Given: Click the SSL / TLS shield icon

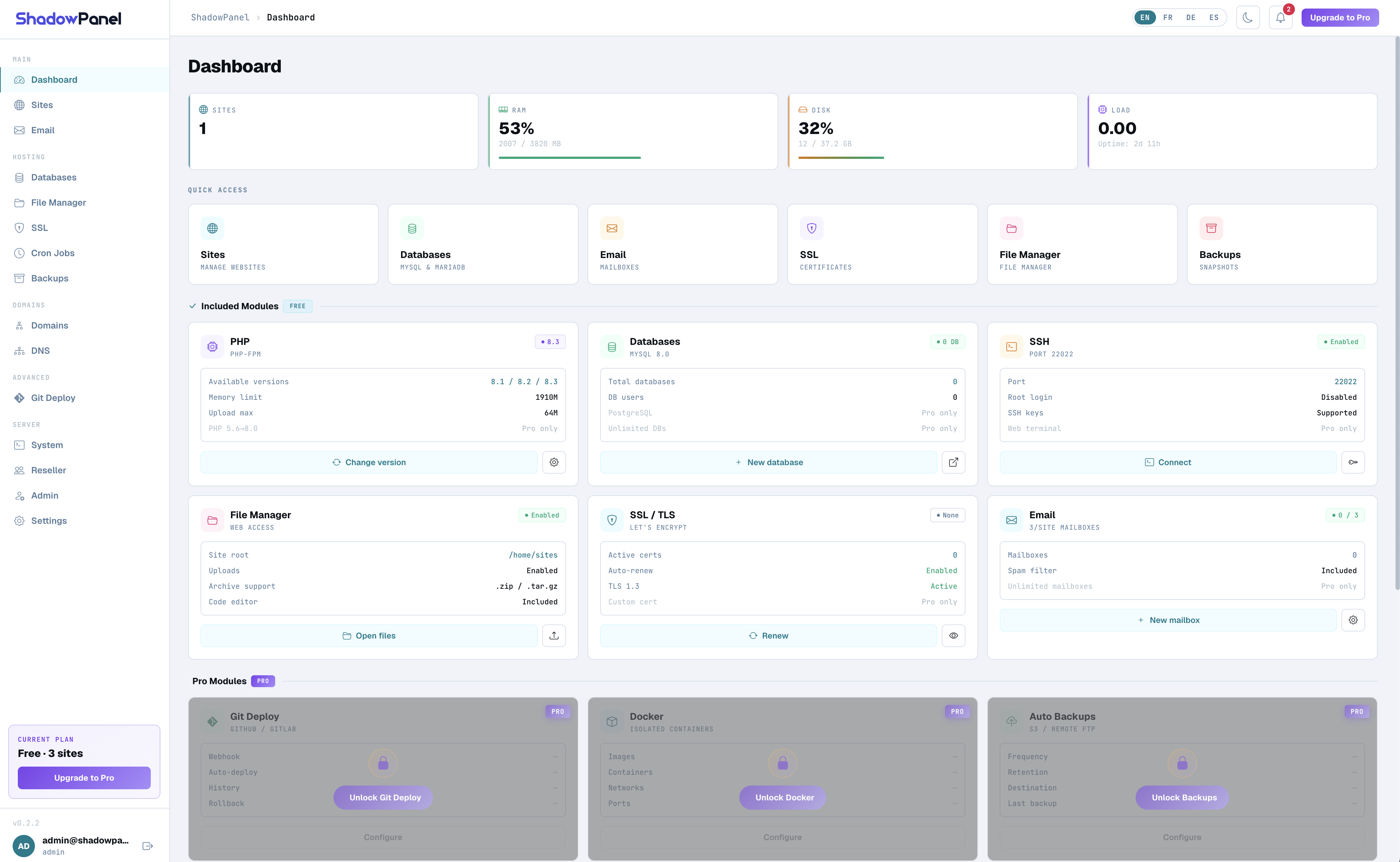Looking at the screenshot, I should coord(612,520).
